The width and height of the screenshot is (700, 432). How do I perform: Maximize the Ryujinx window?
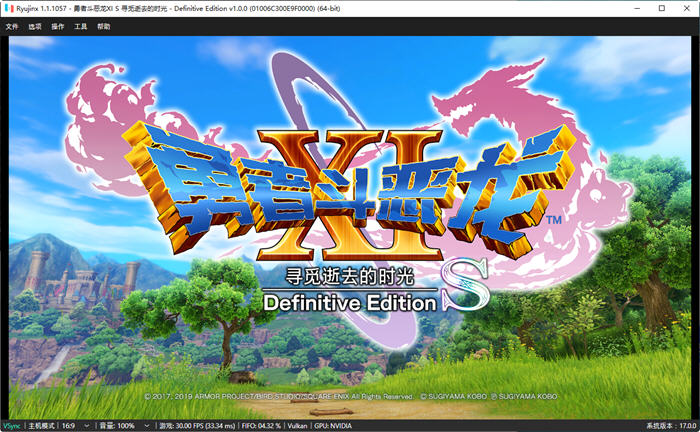click(662, 8)
